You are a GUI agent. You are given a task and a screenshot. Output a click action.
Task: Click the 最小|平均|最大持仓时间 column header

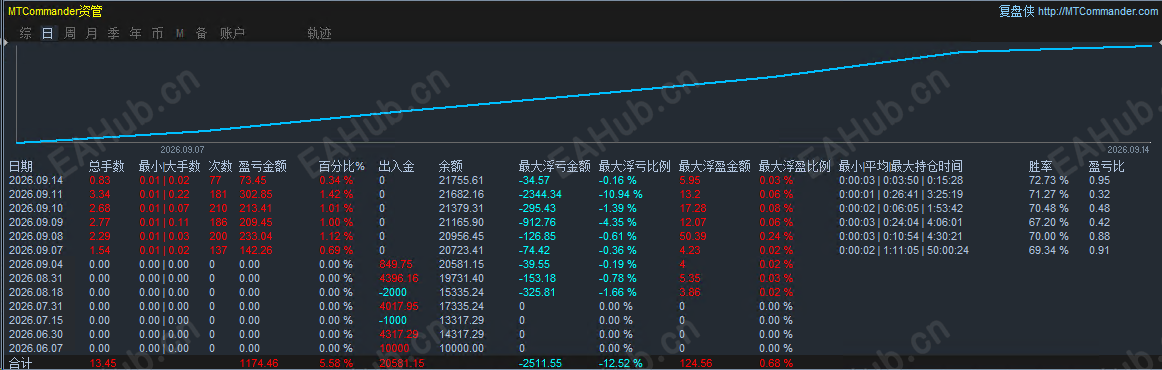click(900, 166)
